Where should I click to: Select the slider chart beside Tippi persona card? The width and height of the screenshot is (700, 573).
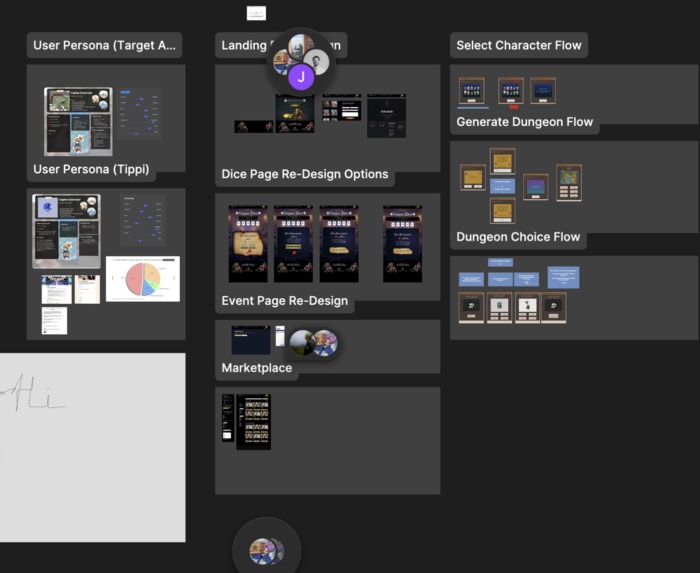pos(142,220)
